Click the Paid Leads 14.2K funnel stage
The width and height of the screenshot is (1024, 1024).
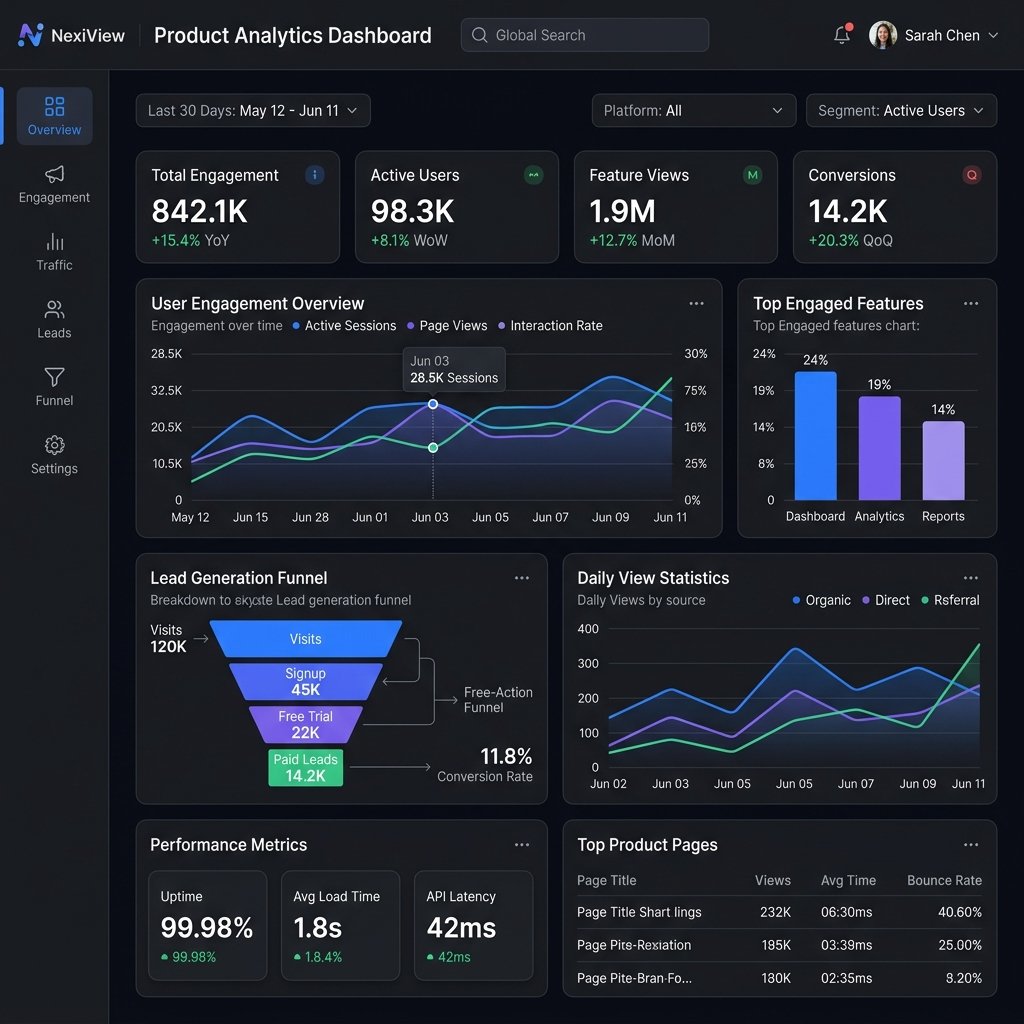pos(306,767)
